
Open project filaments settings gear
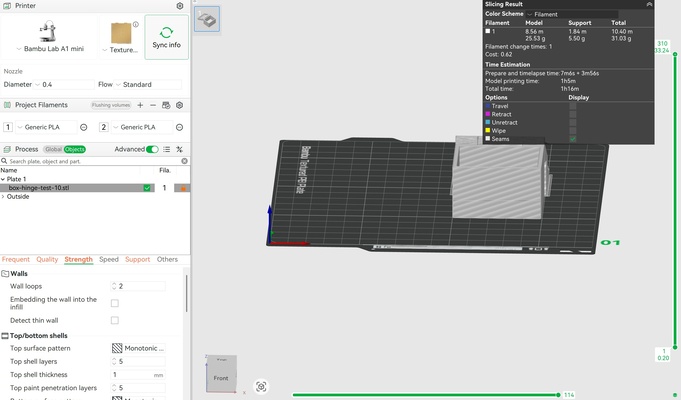tap(180, 105)
